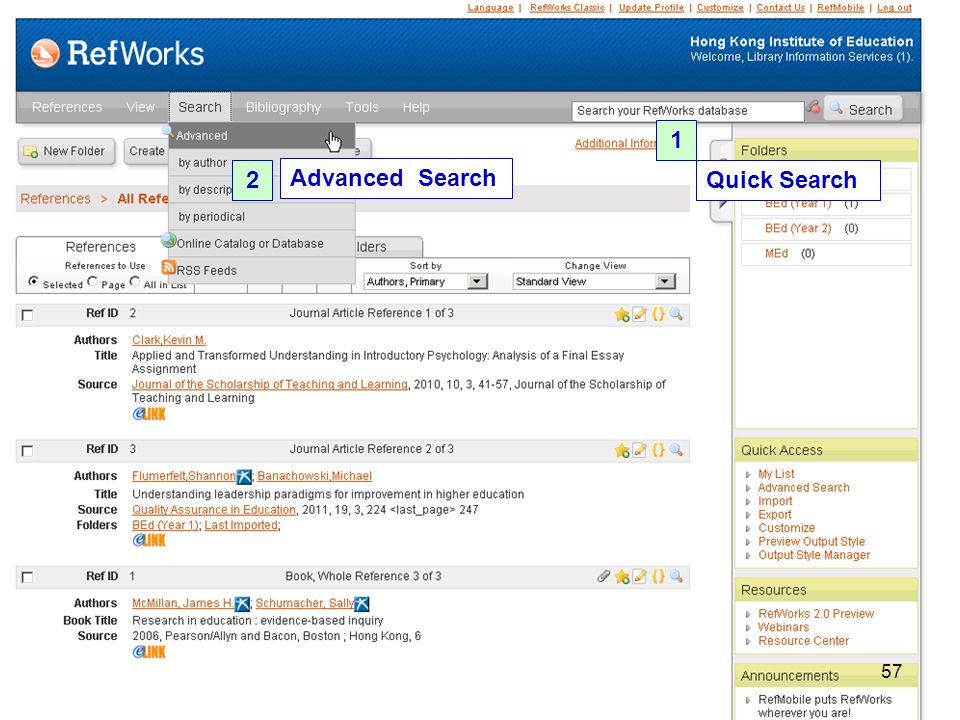Add Ref ID 3 to My List star
Image resolution: width=960 pixels, height=720 pixels.
point(622,451)
